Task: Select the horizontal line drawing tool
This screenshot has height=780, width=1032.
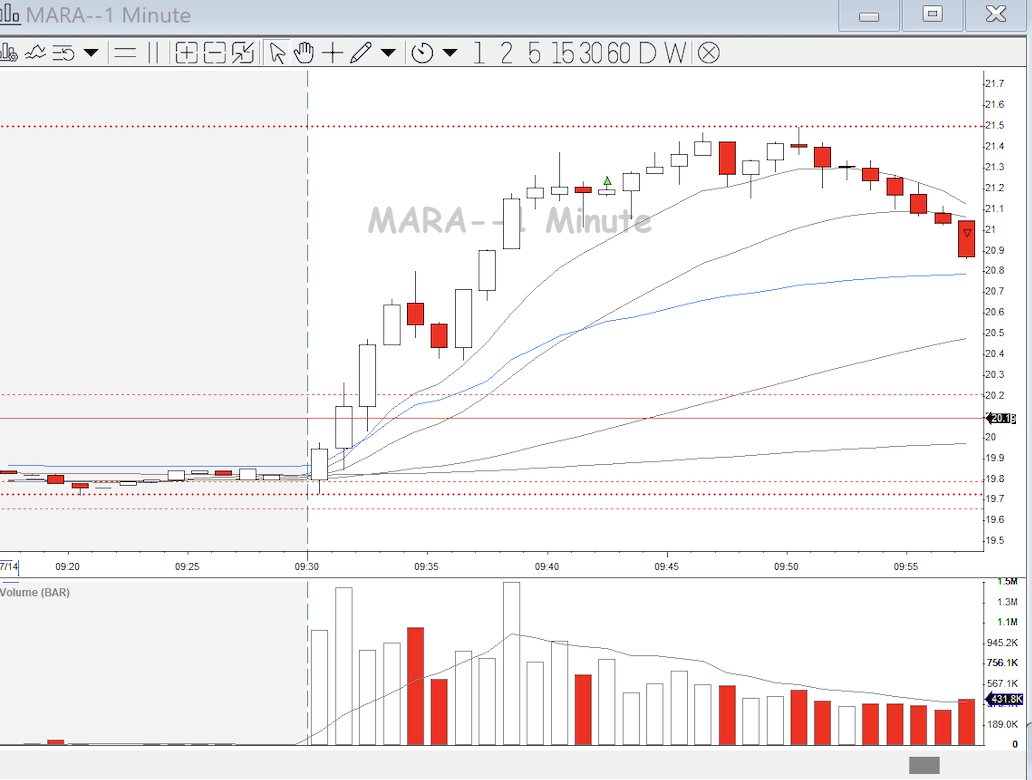Action: pyautogui.click(x=125, y=53)
